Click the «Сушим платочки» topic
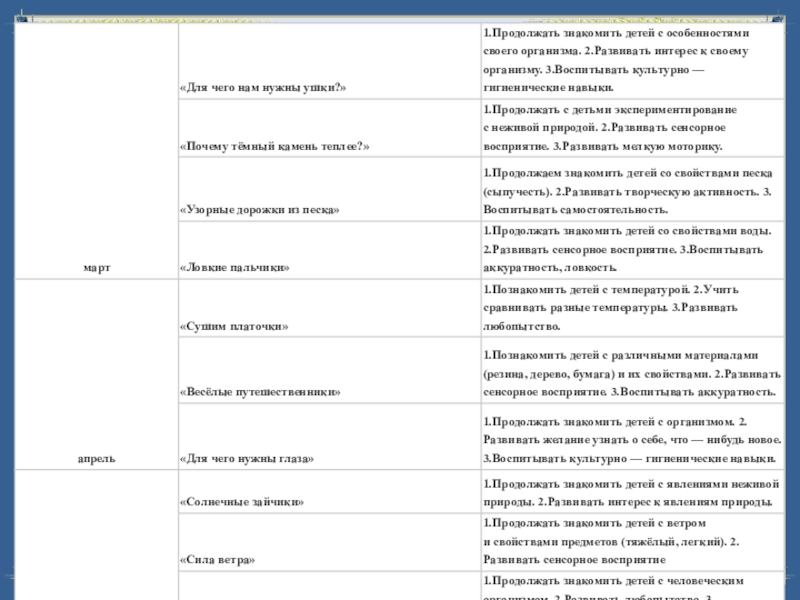800x600 pixels. point(330,308)
